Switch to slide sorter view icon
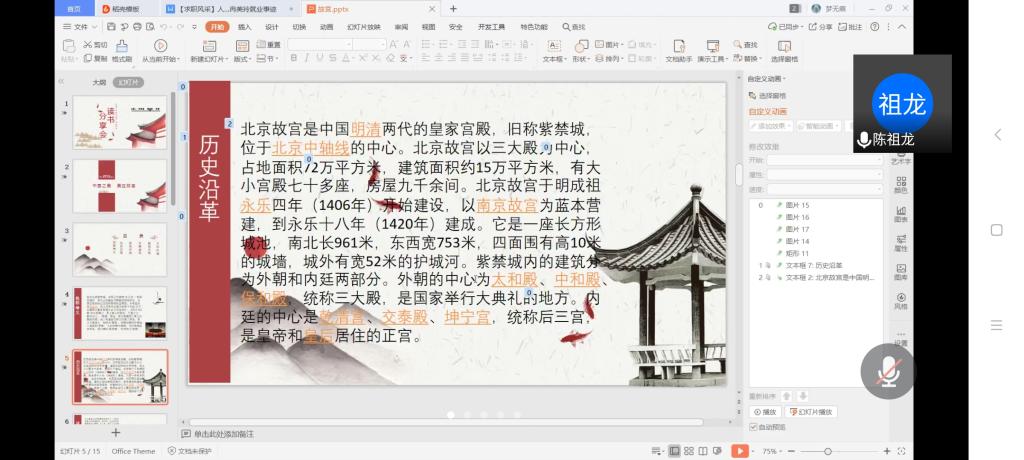Viewport: 1024px width, 460px height. click(x=689, y=451)
